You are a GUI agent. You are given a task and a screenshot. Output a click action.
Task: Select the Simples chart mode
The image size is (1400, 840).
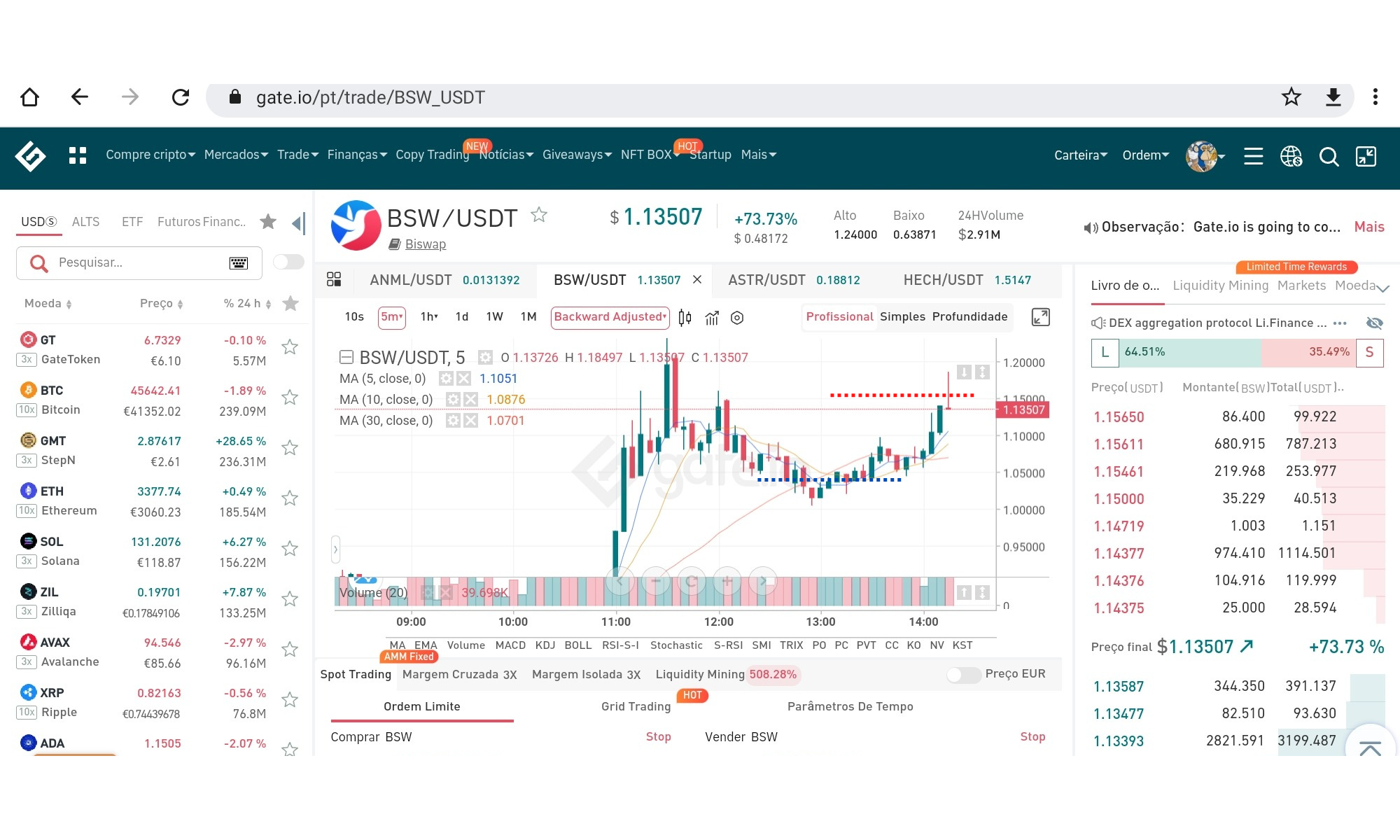point(902,317)
